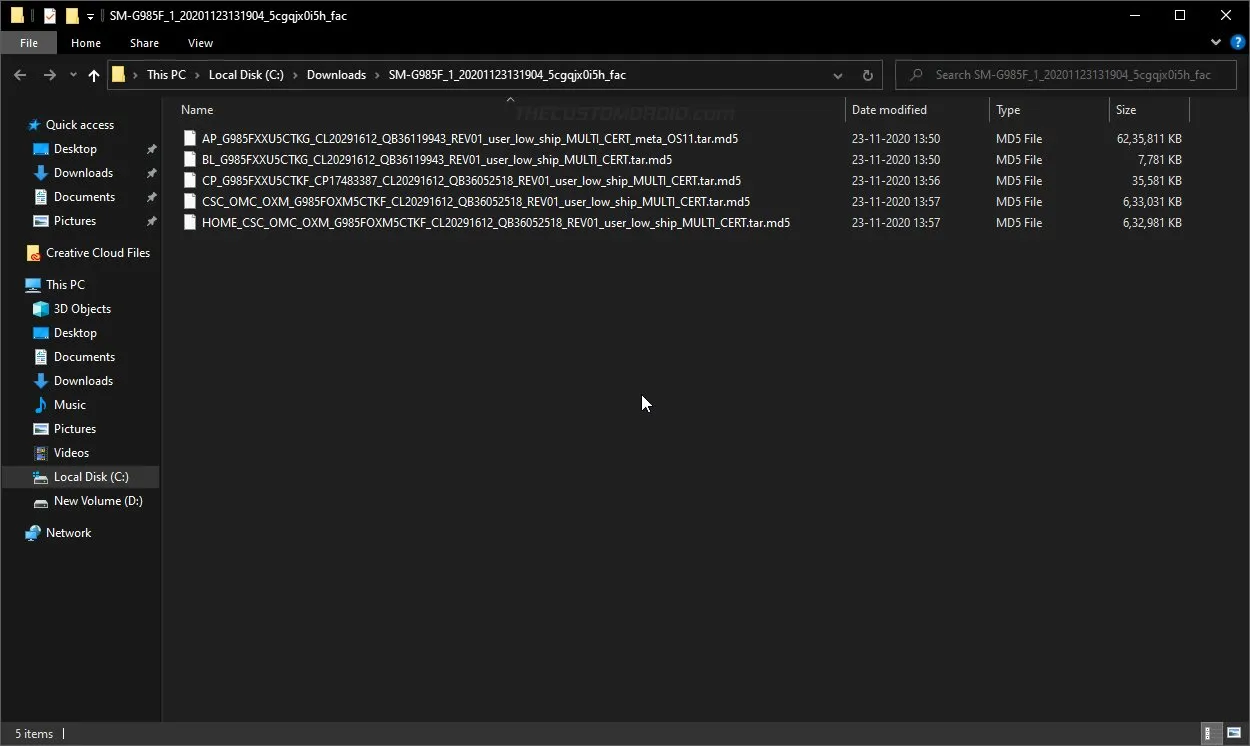Switch to the View ribbon tab
1250x746 pixels.
(x=200, y=43)
